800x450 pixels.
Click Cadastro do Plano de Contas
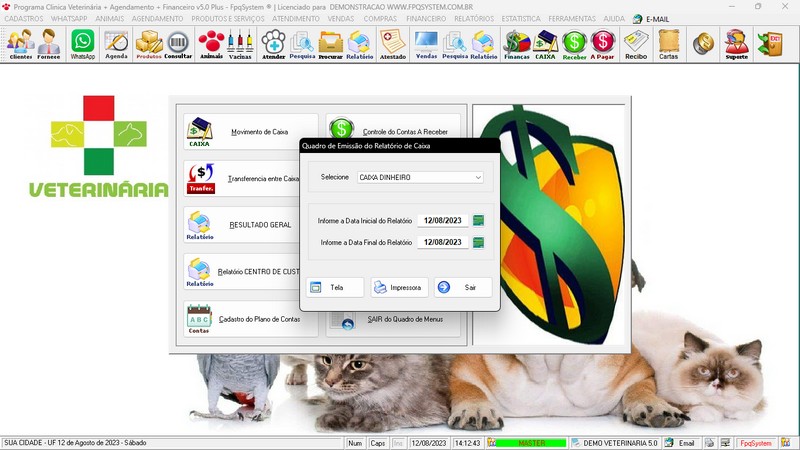pyautogui.click(x=251, y=319)
